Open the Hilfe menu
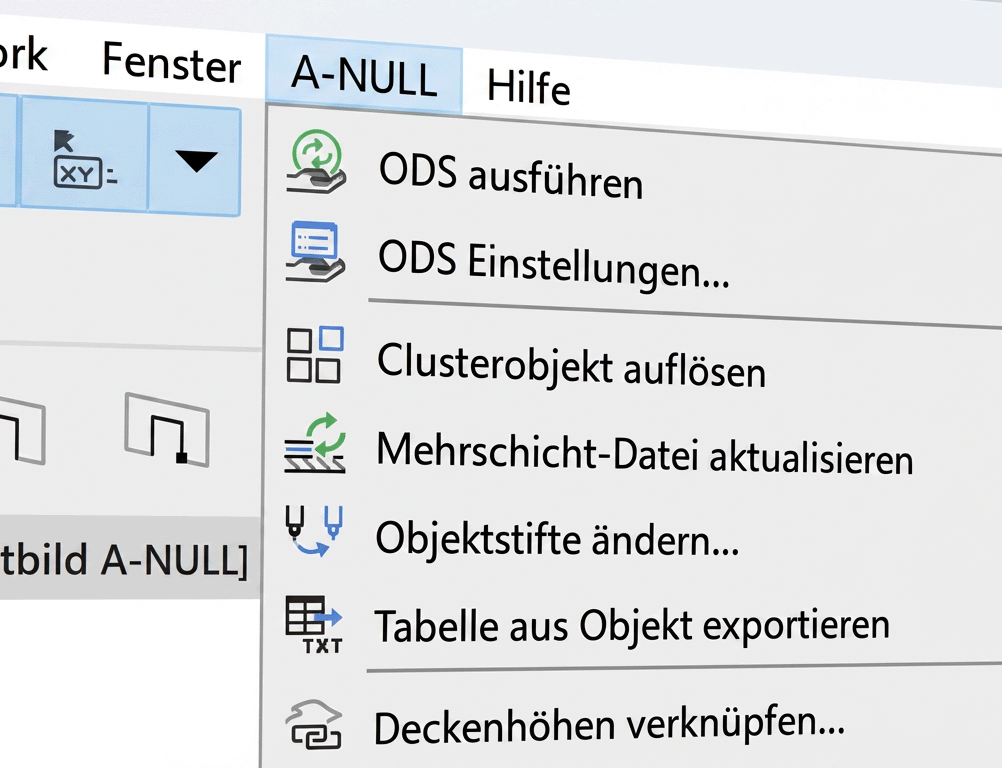This screenshot has height=768, width=1002. pyautogui.click(x=528, y=87)
